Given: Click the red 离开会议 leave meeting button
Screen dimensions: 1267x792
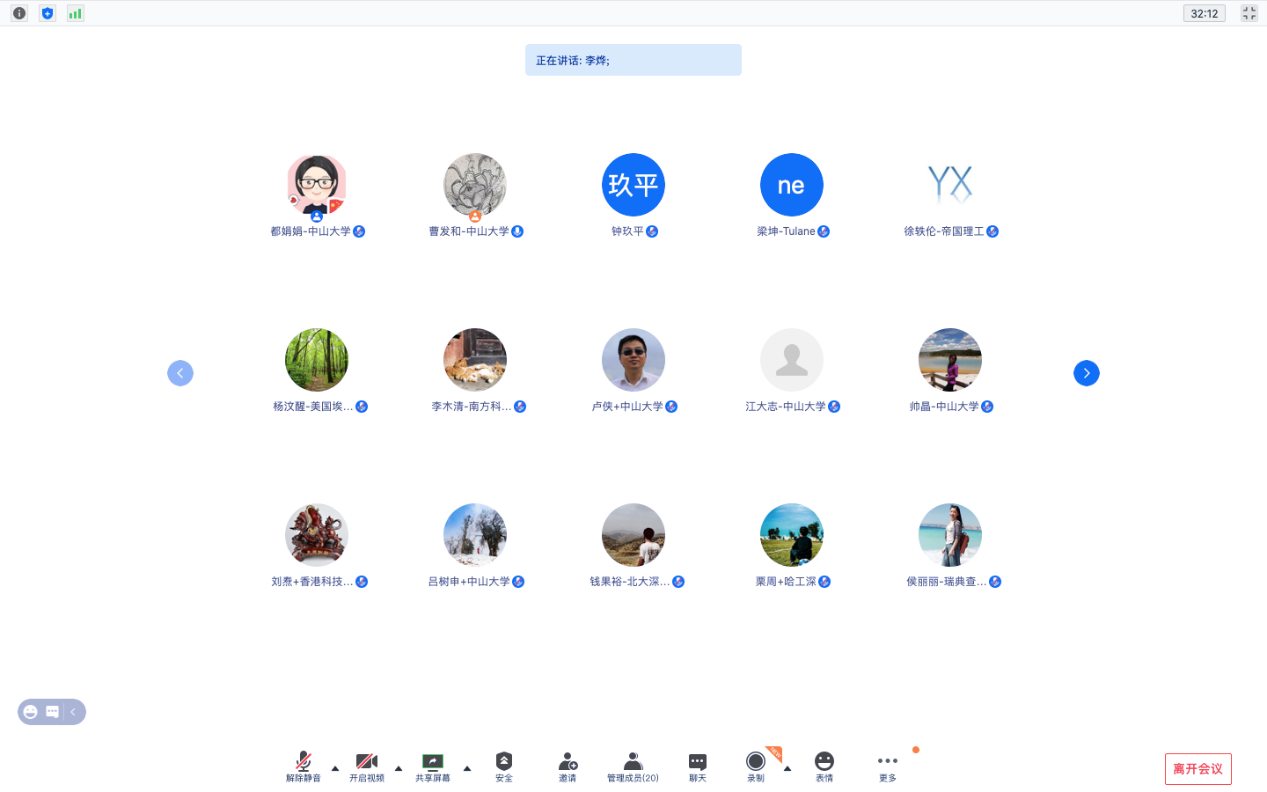Looking at the screenshot, I should click(x=1198, y=769).
